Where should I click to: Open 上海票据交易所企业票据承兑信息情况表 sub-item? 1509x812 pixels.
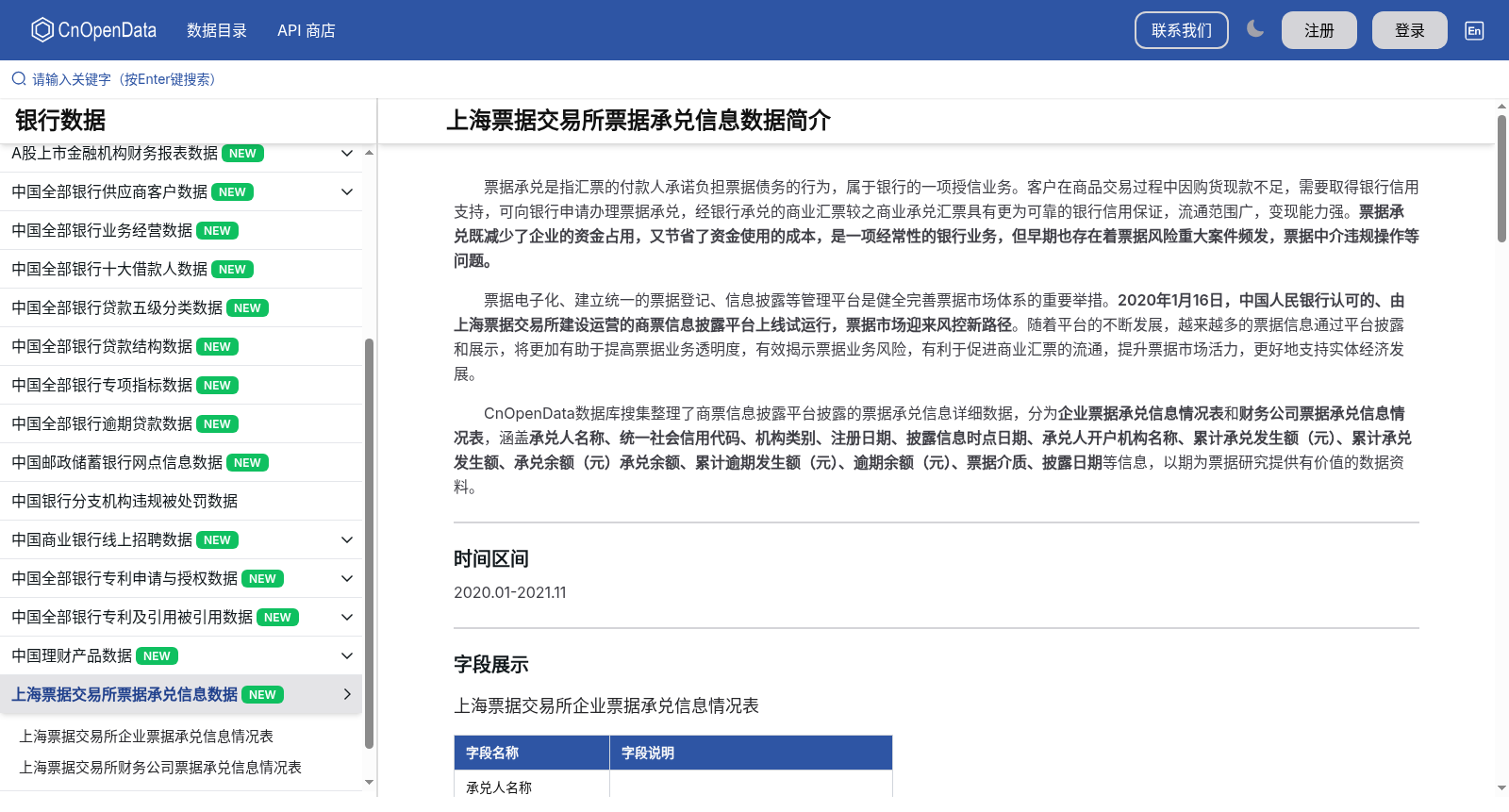click(146, 736)
